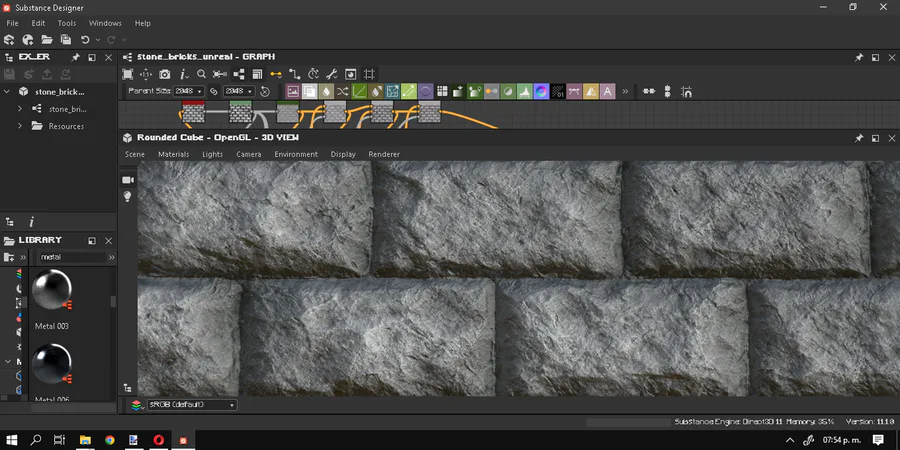Click the Undo arrow in main toolbar

tap(85, 40)
